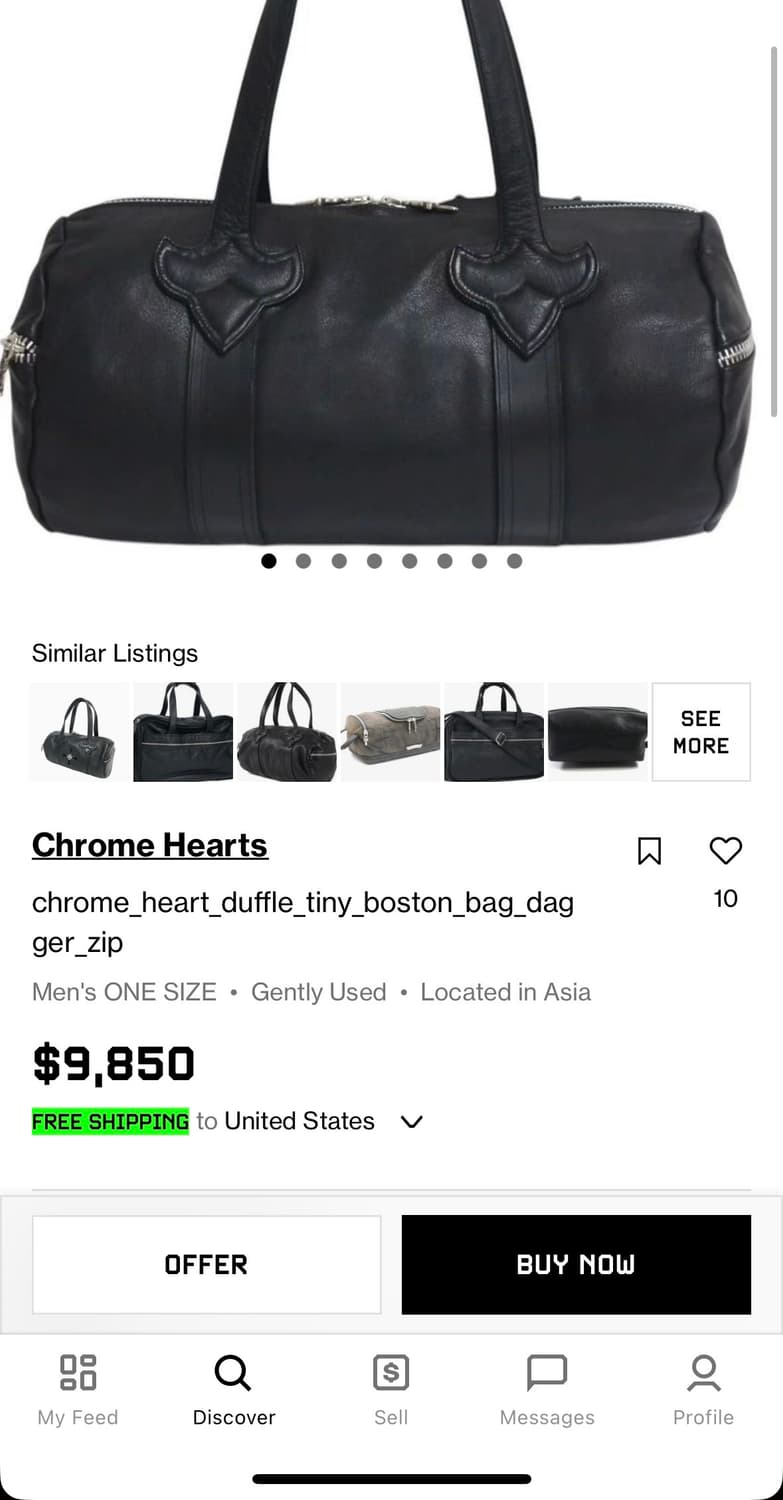The width and height of the screenshot is (783, 1500).
Task: Open the Chrome Hearts designer link
Action: pos(150,845)
